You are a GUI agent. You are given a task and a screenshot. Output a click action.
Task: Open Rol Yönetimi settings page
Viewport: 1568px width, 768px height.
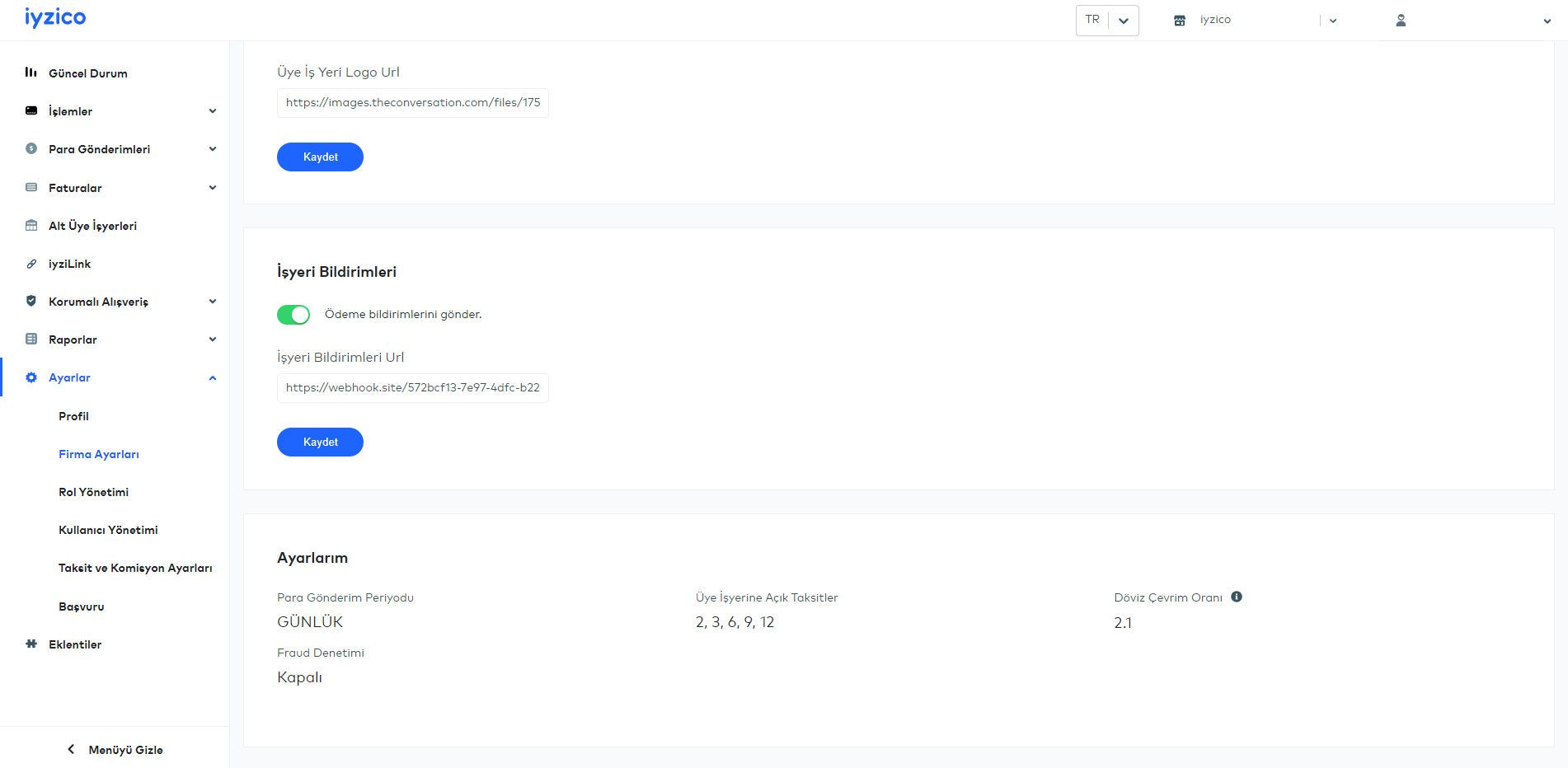click(93, 492)
